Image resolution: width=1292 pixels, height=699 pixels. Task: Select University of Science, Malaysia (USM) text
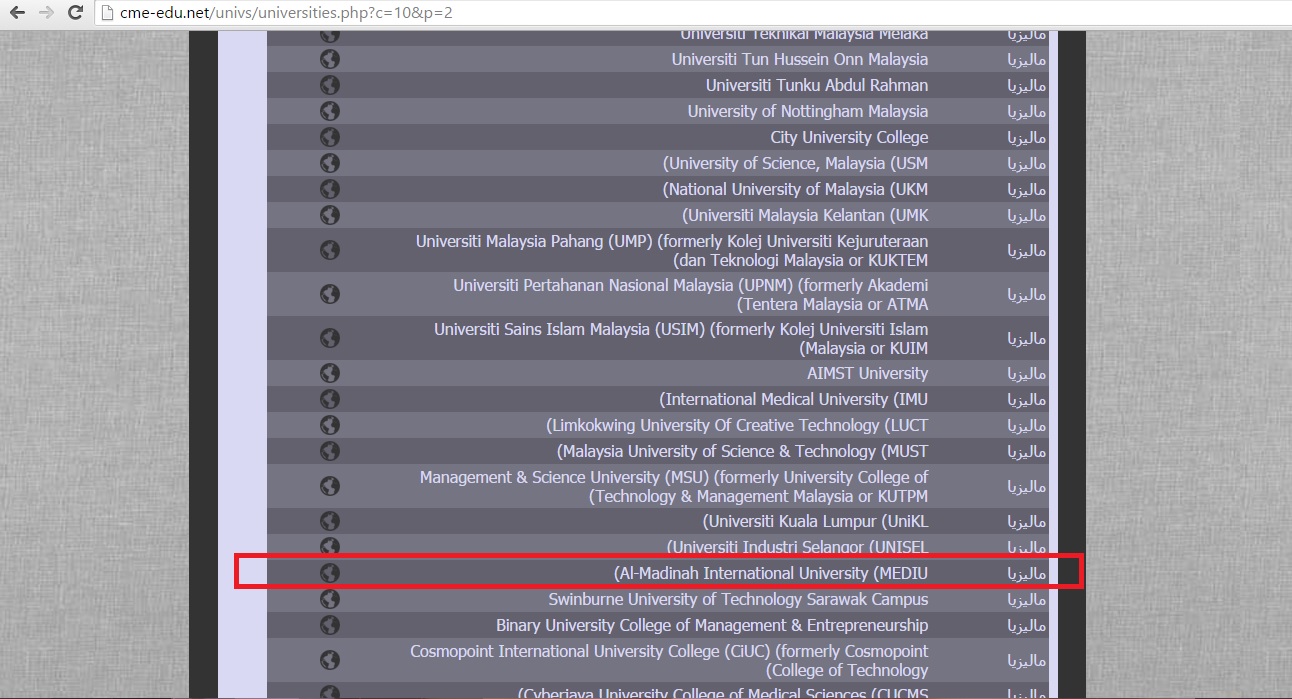(x=795, y=163)
